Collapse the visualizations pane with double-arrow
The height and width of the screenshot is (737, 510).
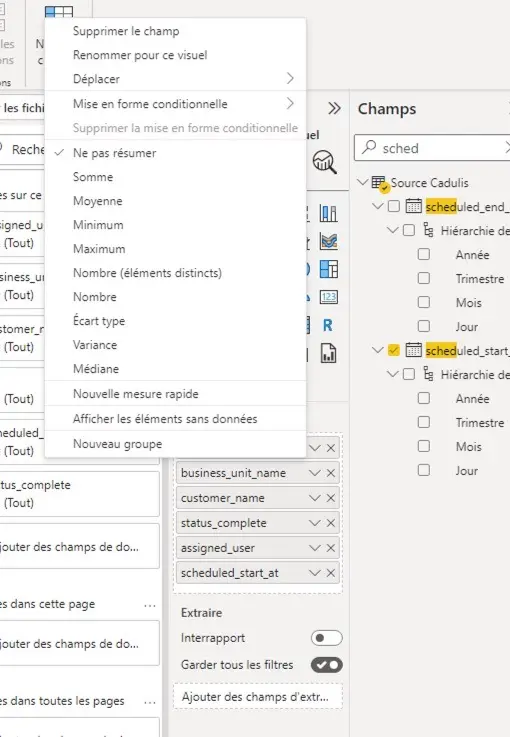(334, 109)
